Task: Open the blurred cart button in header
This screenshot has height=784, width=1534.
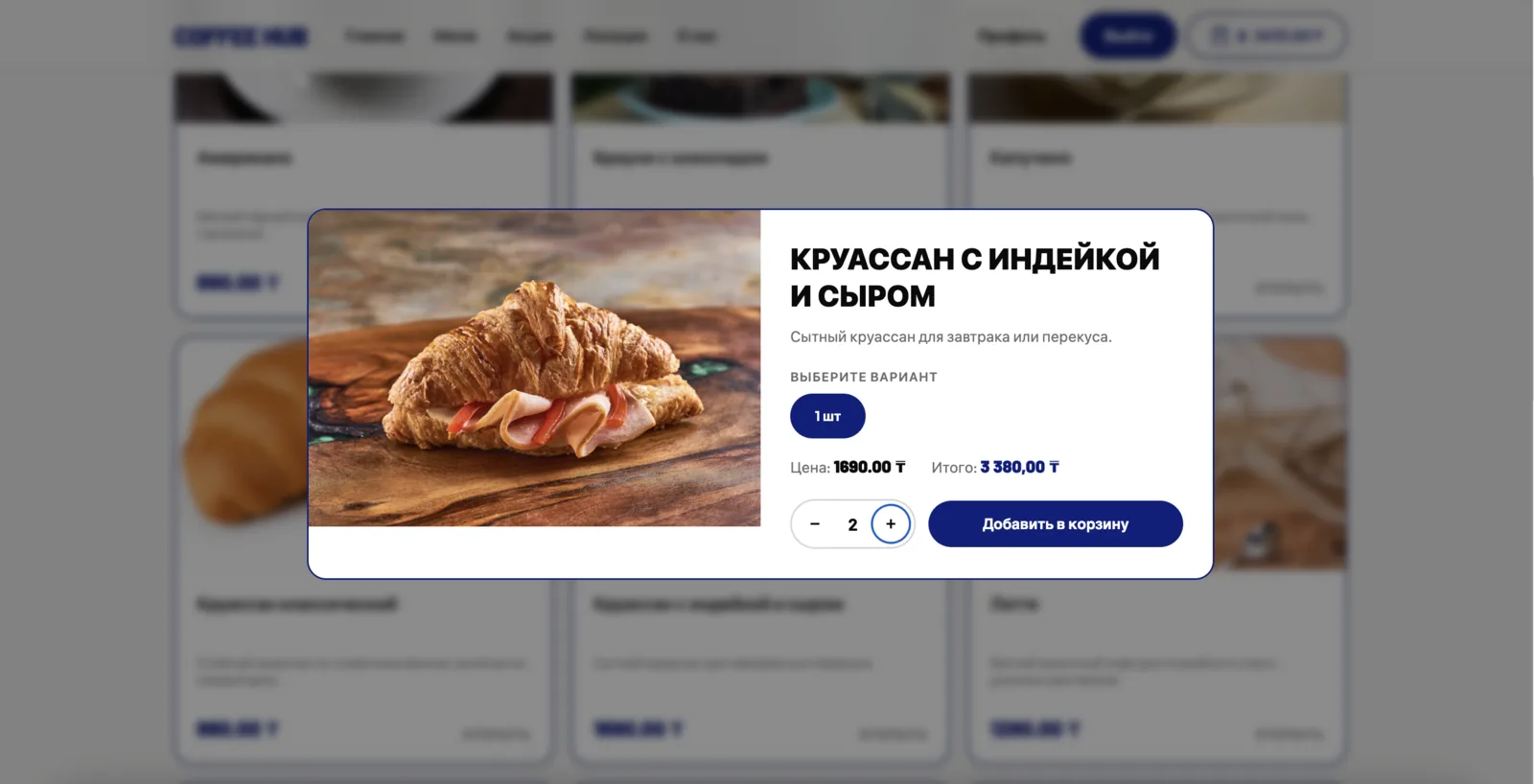Action: click(x=1267, y=35)
